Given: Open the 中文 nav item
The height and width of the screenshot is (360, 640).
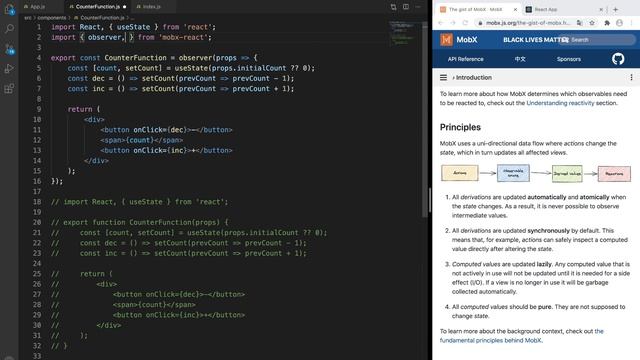Looking at the screenshot, I should pos(520,59).
